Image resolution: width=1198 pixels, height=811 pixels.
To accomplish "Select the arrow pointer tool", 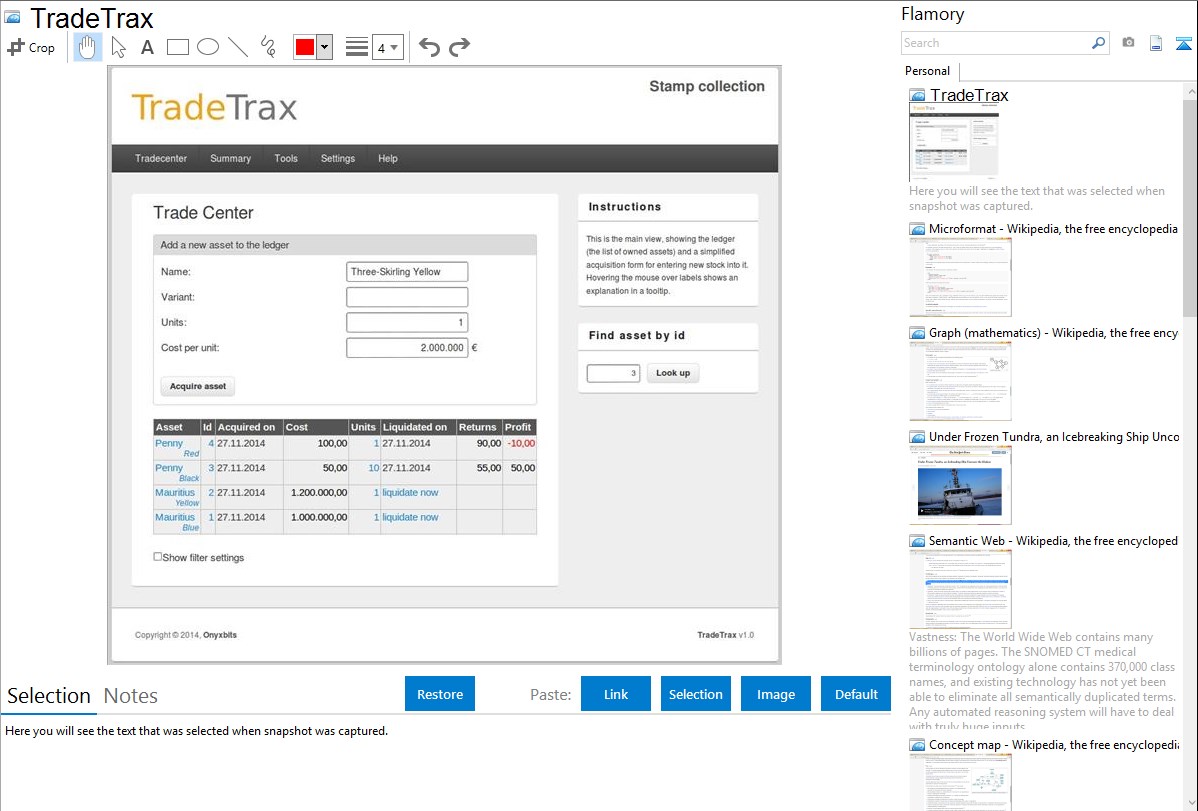I will tap(118, 47).
